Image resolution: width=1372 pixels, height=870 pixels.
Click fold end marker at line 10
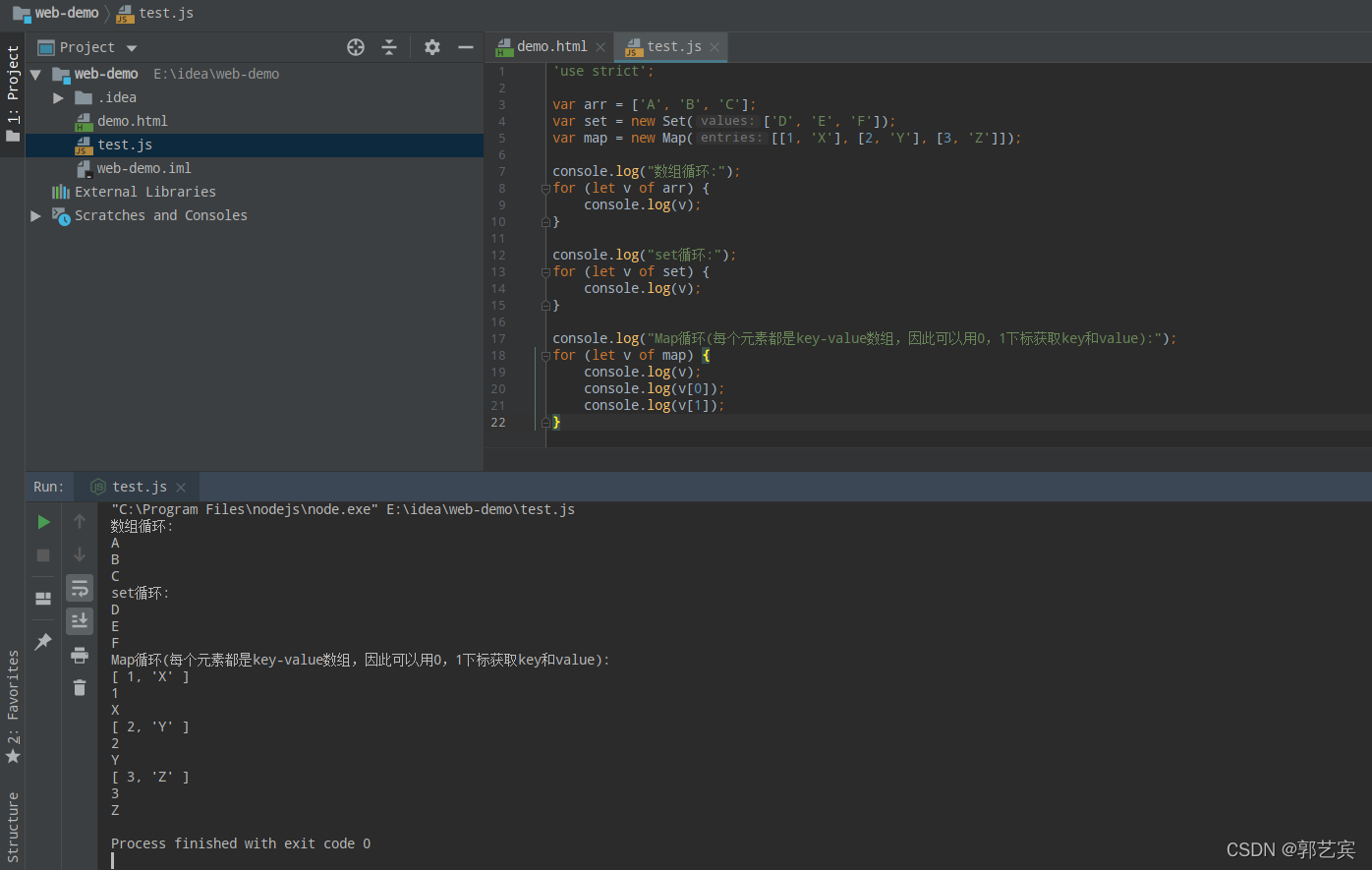click(545, 222)
